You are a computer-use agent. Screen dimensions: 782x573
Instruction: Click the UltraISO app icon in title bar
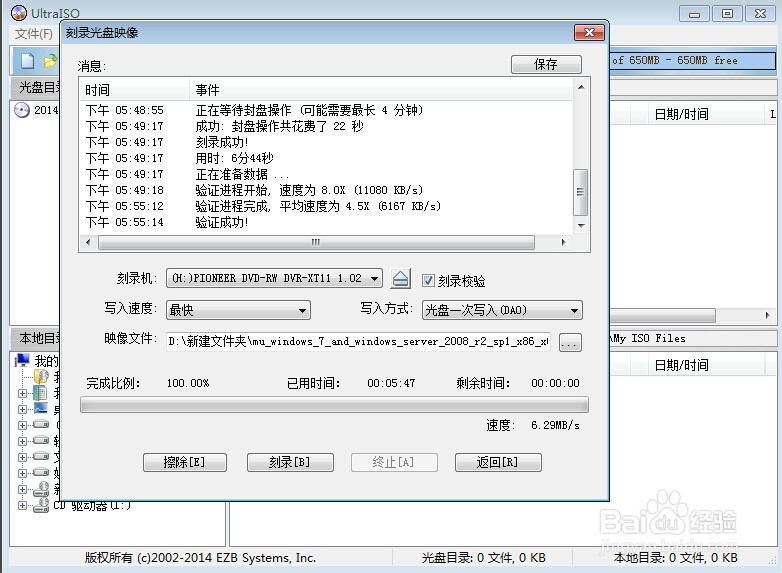click(19, 13)
